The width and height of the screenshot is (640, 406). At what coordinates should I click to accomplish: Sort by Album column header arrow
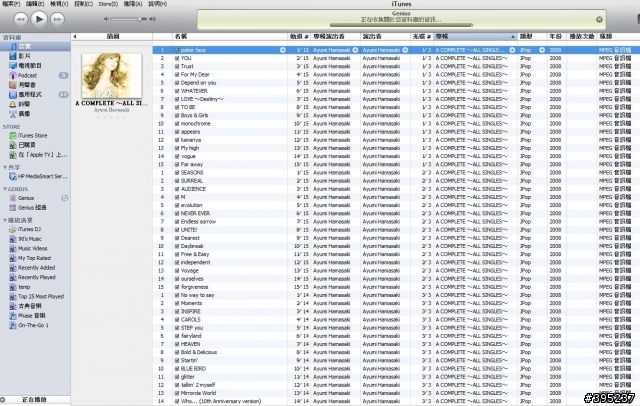tap(513, 37)
